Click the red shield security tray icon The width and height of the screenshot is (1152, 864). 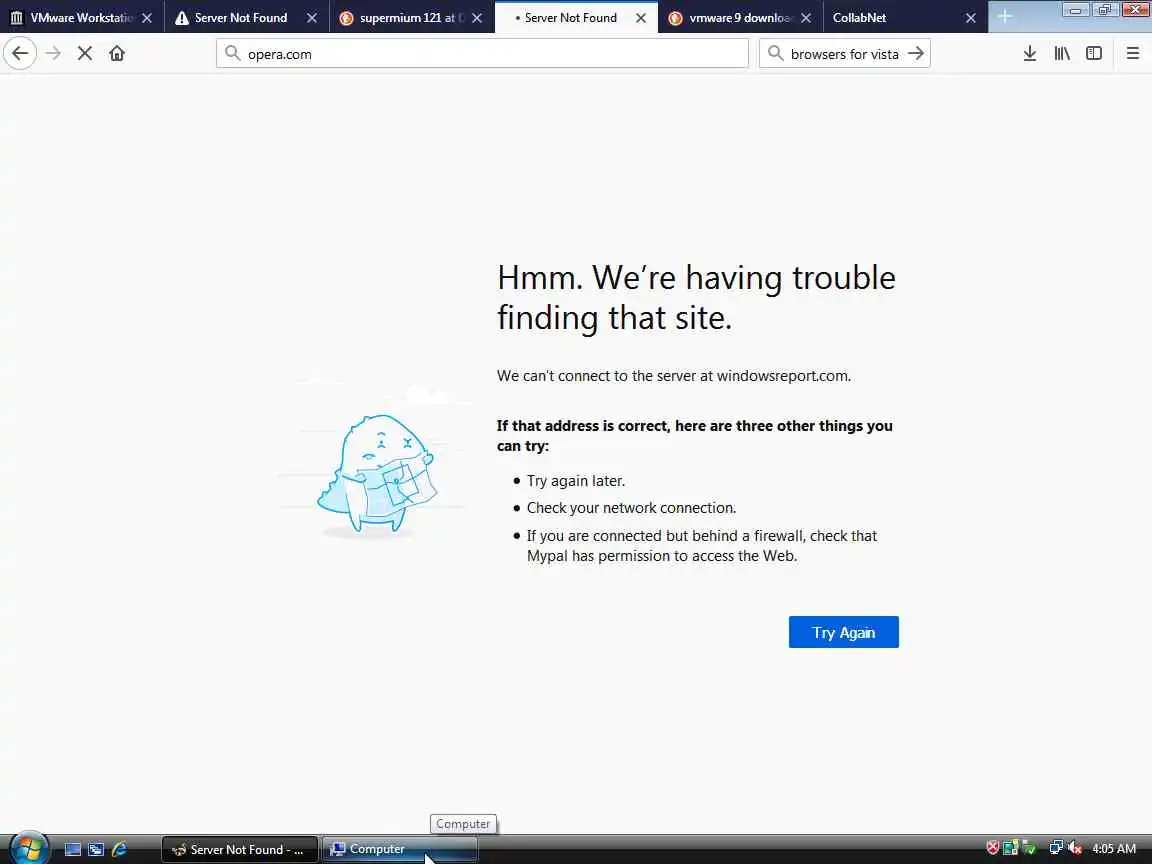(x=993, y=848)
